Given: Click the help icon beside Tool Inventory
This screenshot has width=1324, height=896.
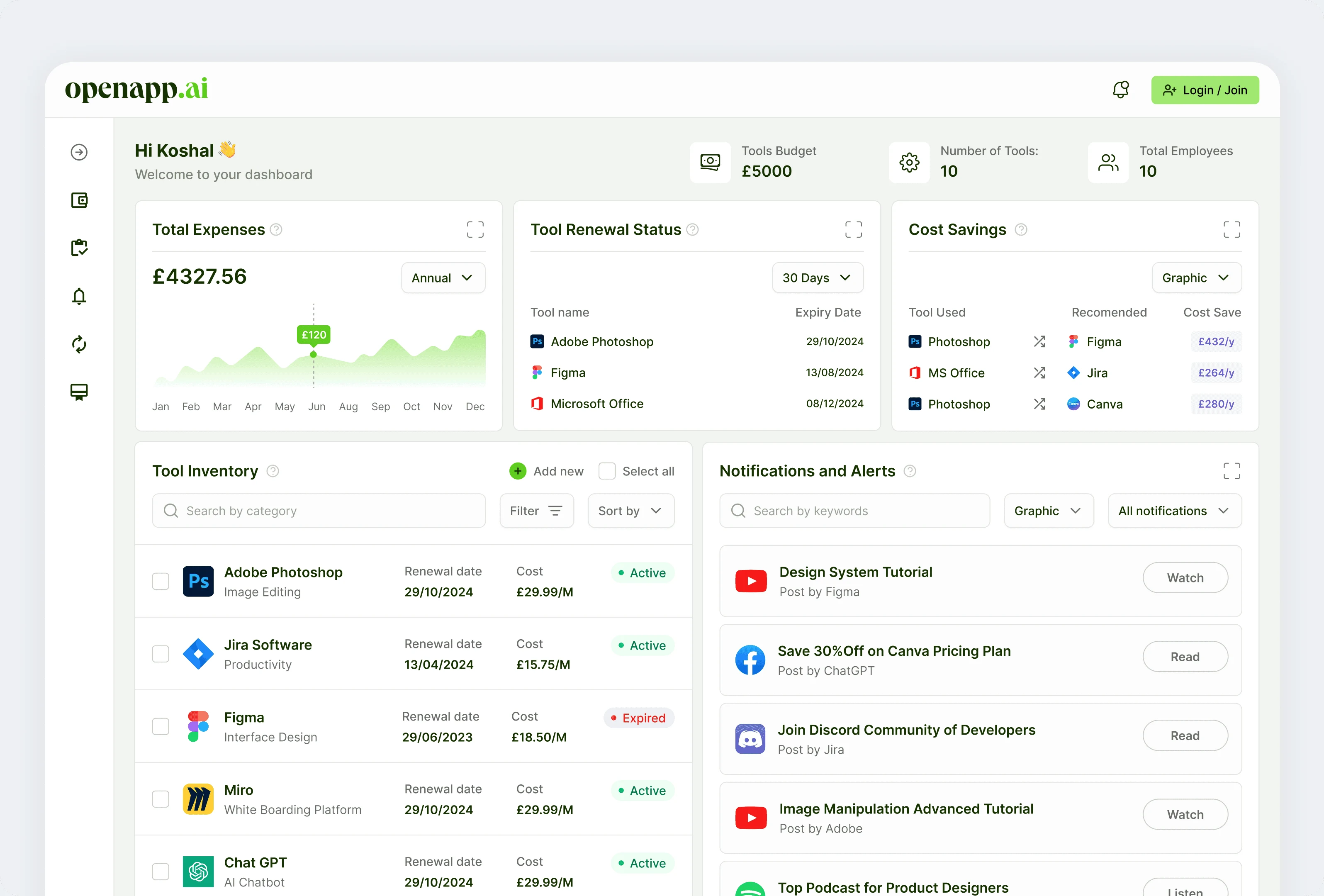Looking at the screenshot, I should point(273,471).
